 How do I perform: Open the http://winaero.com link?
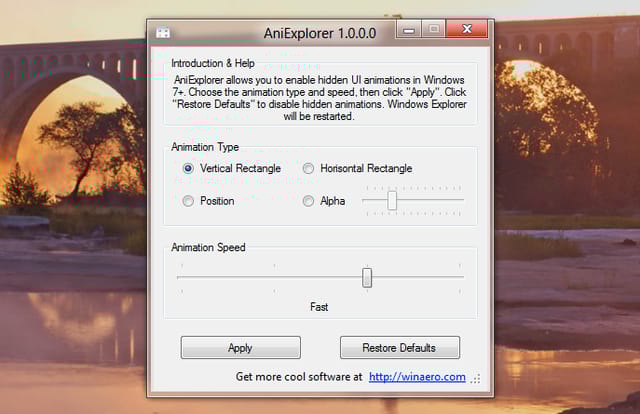[x=417, y=377]
